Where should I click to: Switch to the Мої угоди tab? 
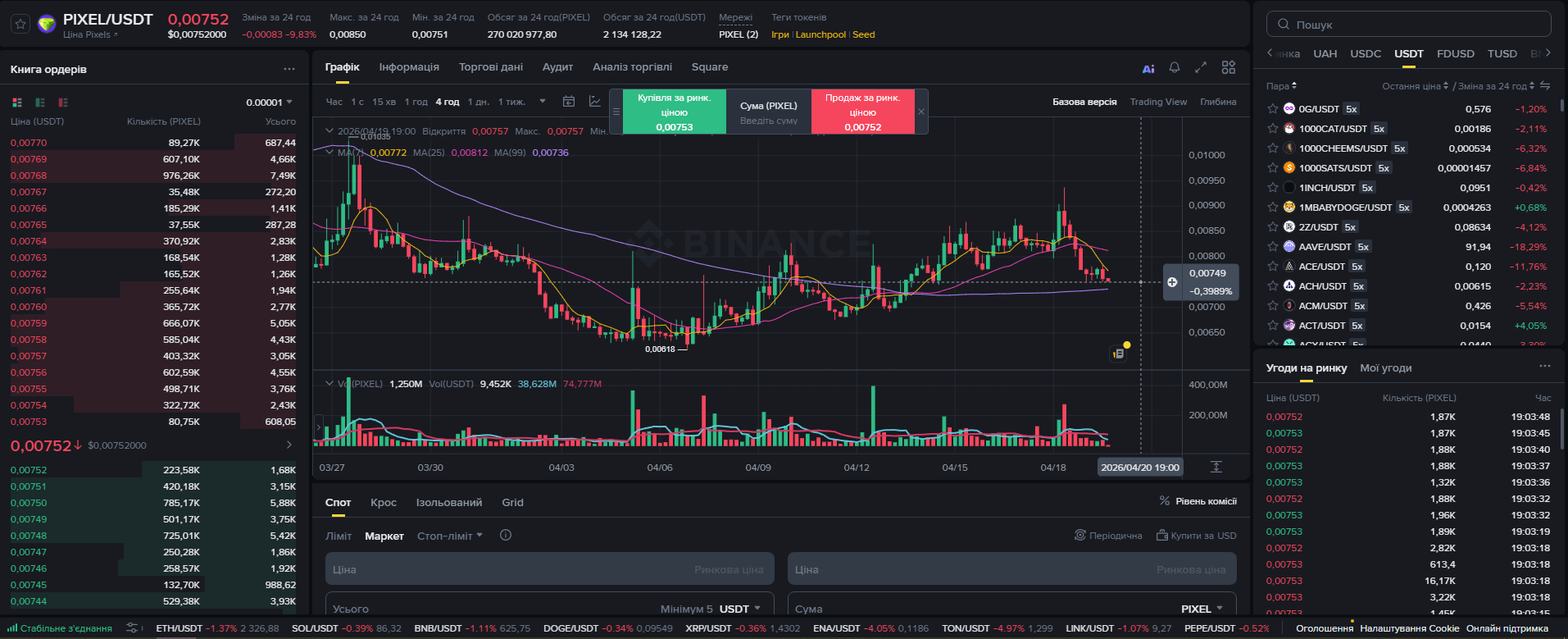[1386, 367]
